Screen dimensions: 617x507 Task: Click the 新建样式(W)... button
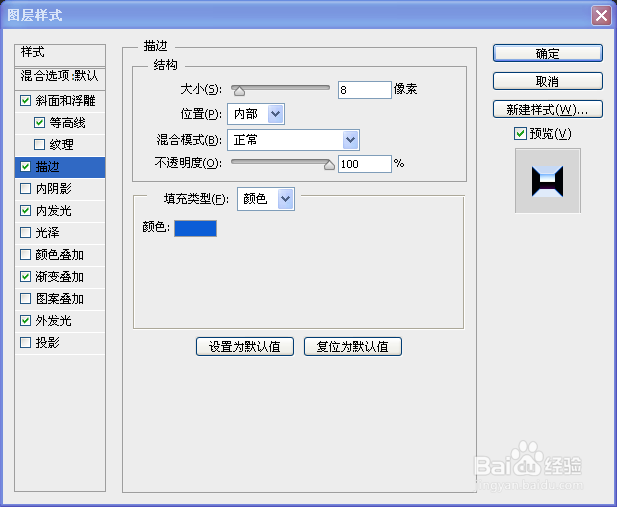(548, 109)
